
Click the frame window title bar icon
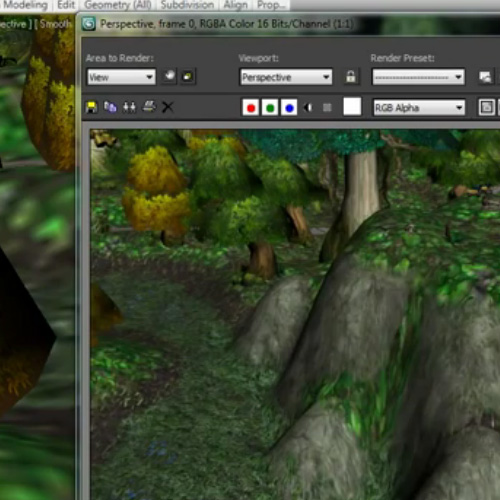89,24
